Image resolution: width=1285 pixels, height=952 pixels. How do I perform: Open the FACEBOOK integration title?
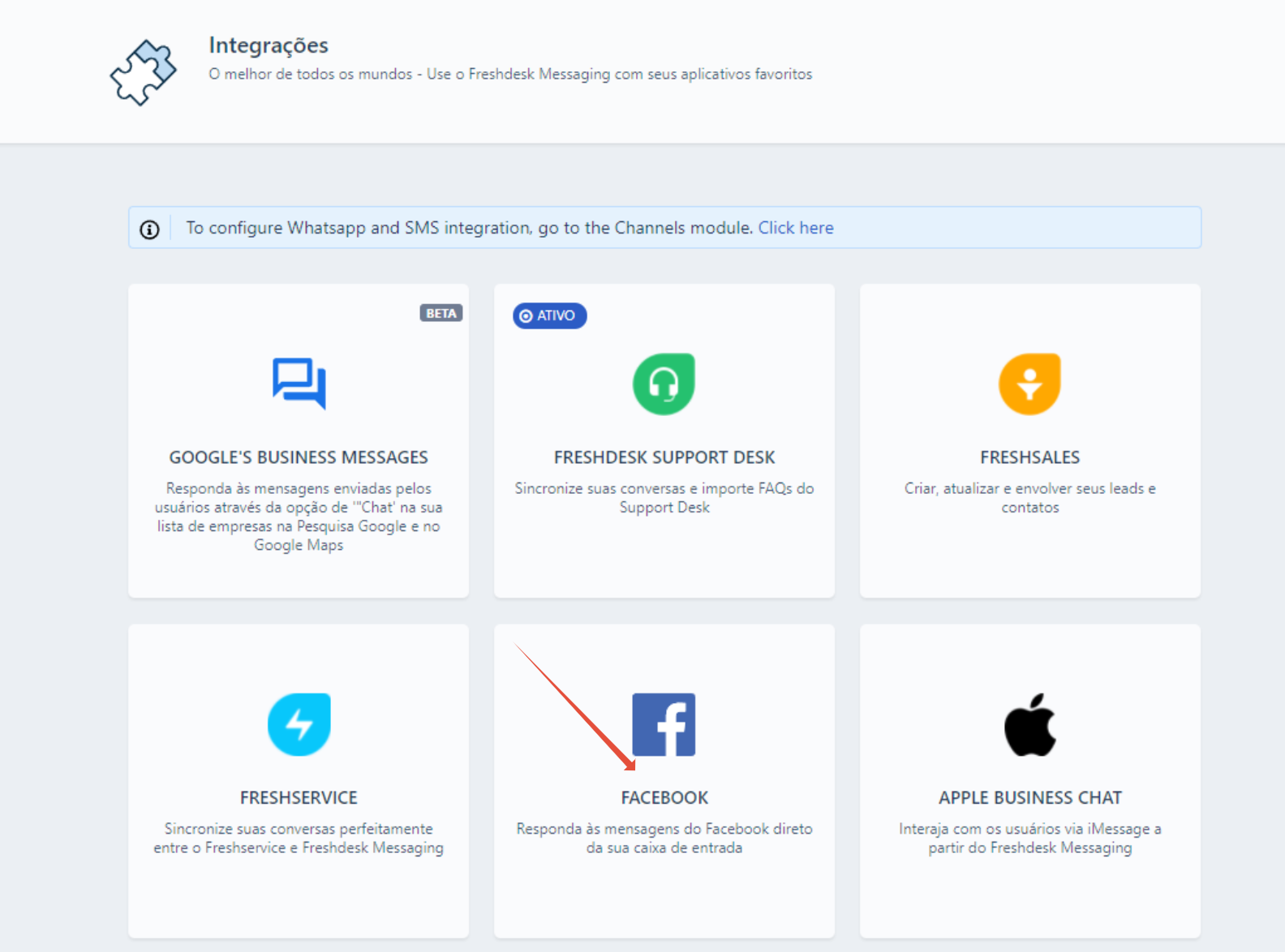point(664,798)
